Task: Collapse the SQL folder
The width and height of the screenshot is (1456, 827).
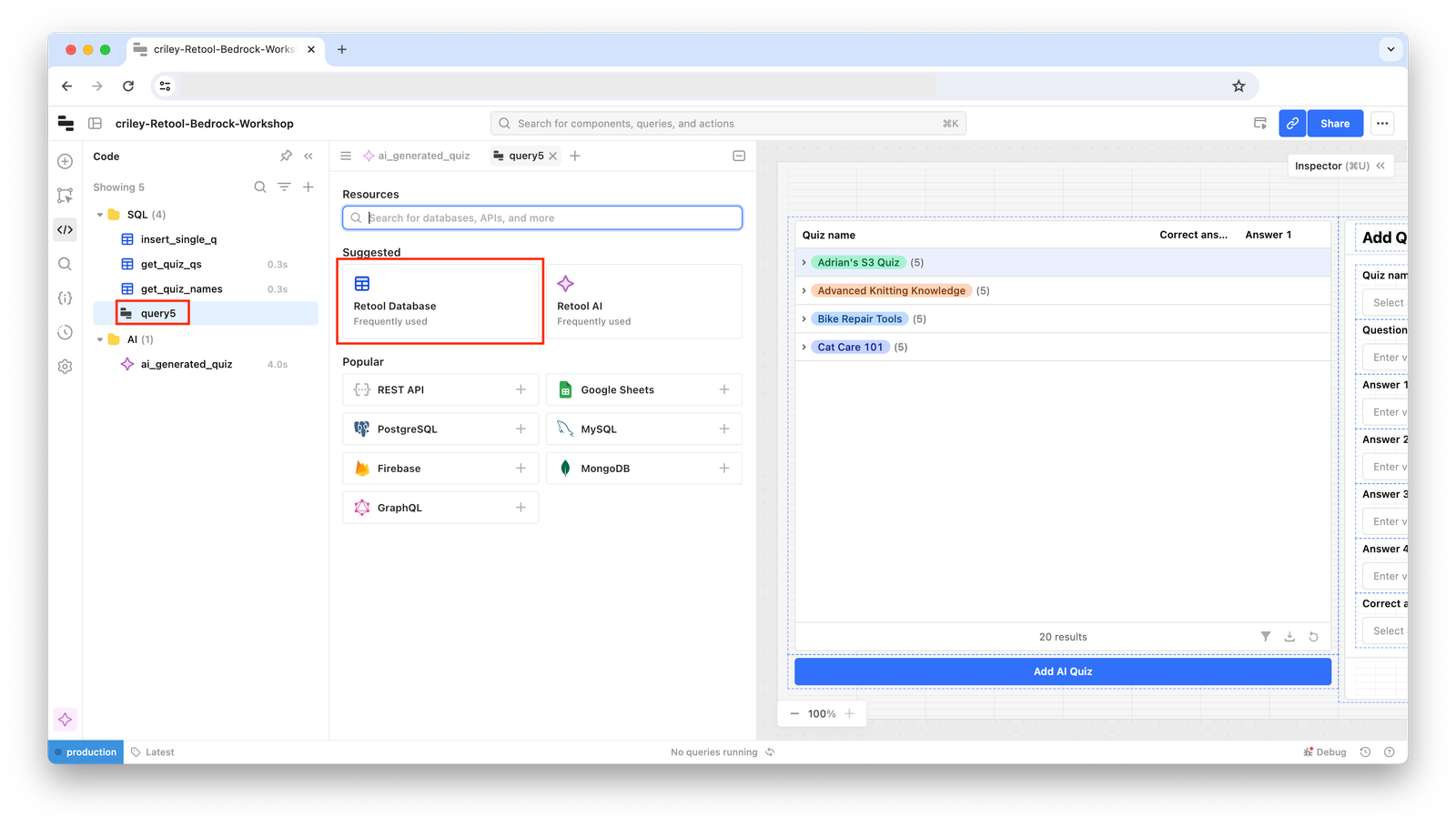Action: pyautogui.click(x=100, y=216)
